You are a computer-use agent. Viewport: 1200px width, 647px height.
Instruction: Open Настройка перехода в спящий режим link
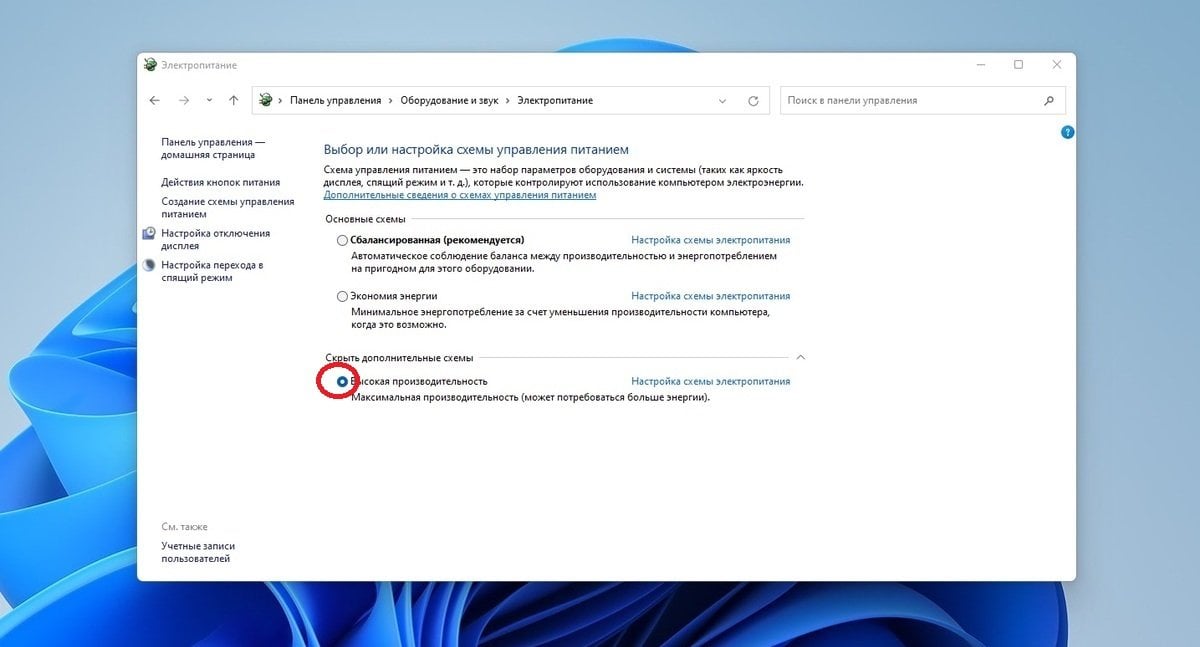[212, 271]
